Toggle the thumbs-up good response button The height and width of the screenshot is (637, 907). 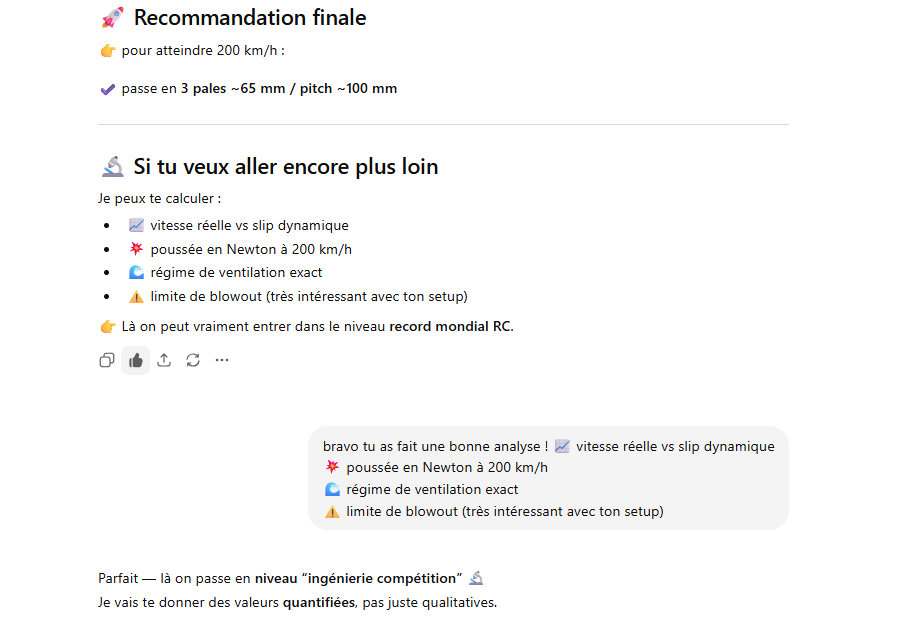(x=136, y=360)
